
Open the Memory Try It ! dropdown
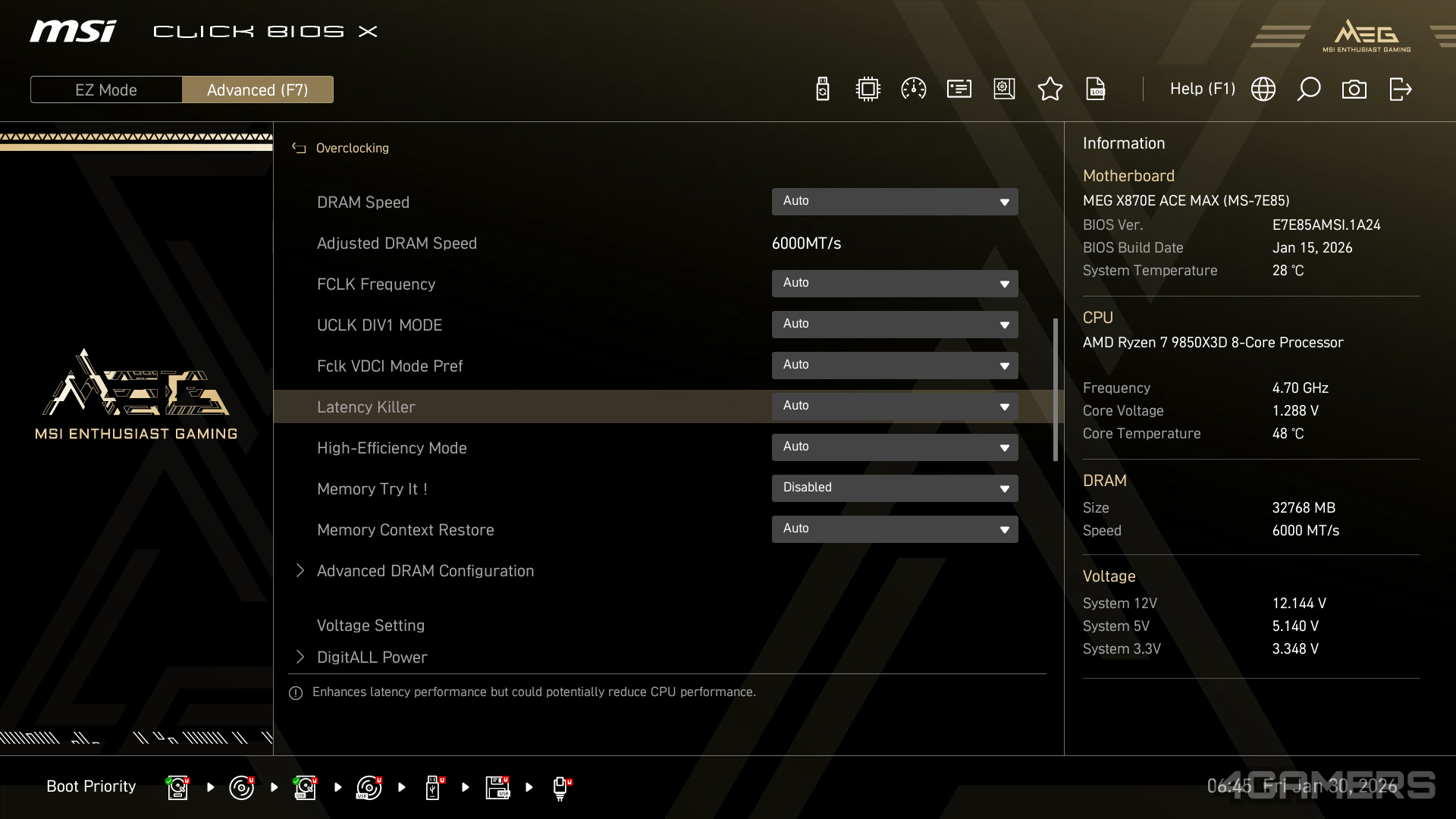[894, 488]
